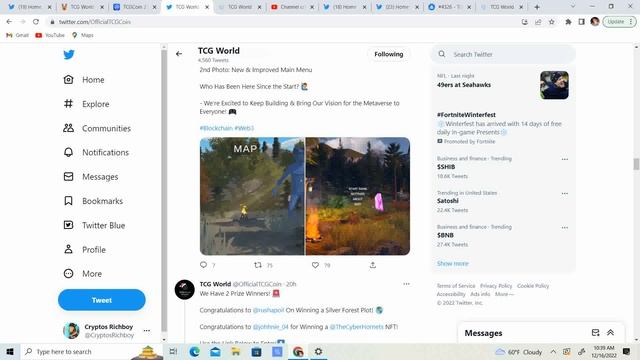Open Terms of Service link
640x360 pixels.
coord(456,286)
